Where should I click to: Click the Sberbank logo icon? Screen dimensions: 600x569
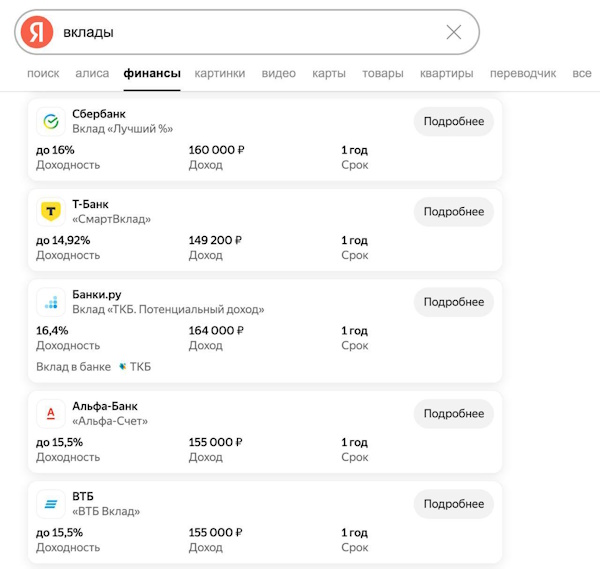pyautogui.click(x=50, y=122)
